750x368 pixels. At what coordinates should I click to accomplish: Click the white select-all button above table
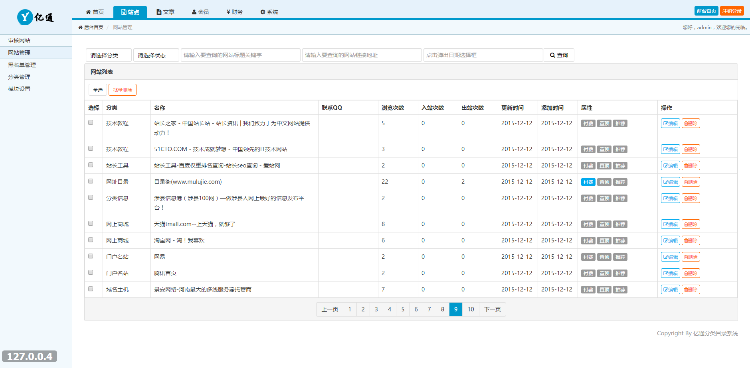pos(98,89)
